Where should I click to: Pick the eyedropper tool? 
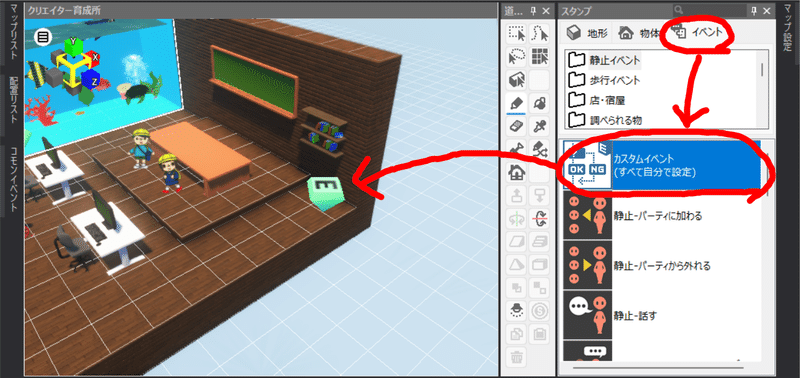539,127
